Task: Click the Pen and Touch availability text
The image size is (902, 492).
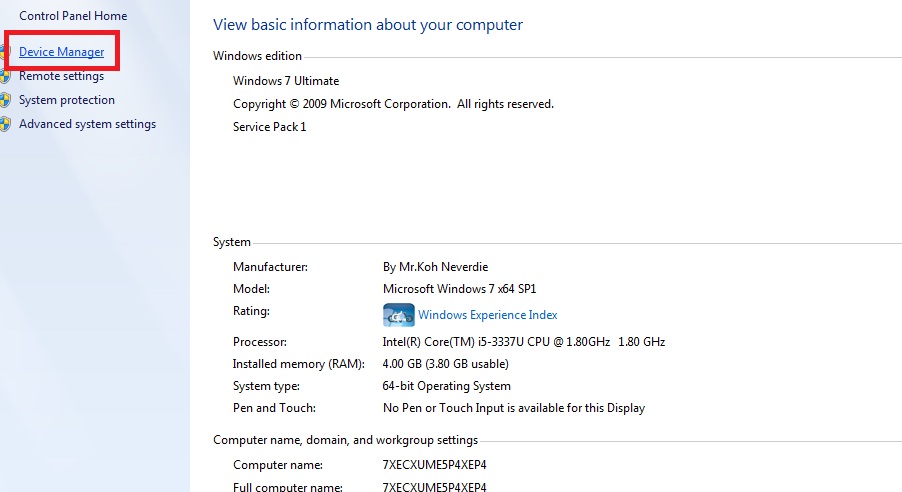Action: click(514, 408)
